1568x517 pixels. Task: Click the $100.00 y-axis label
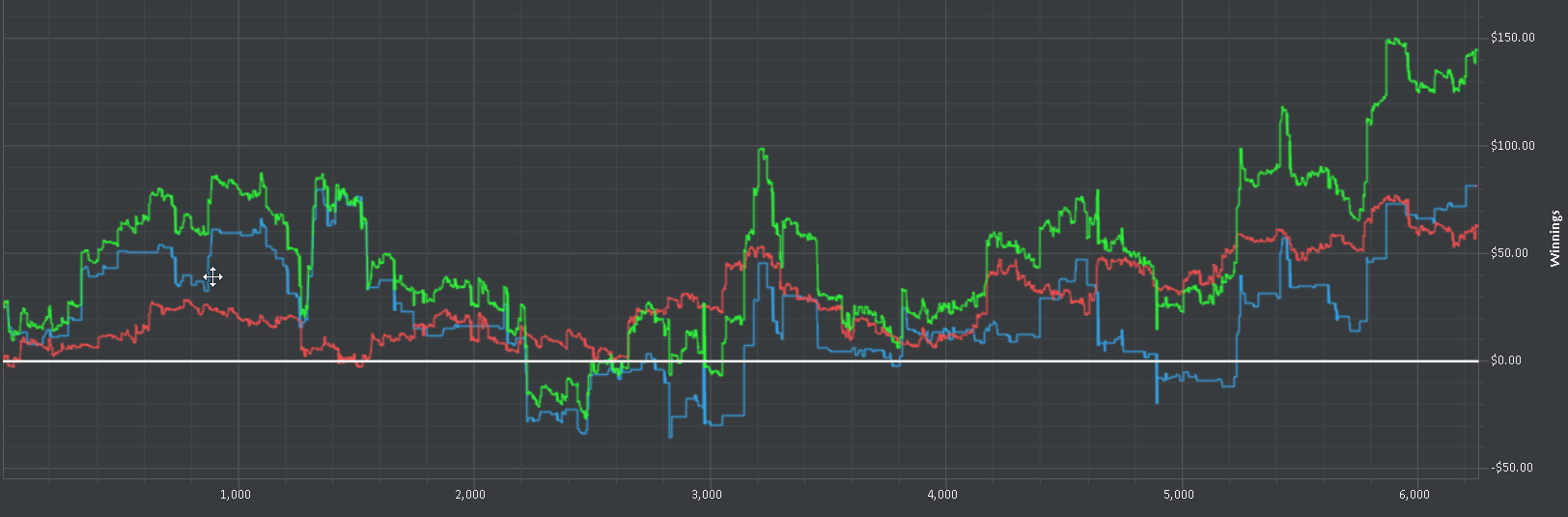click(x=1512, y=146)
